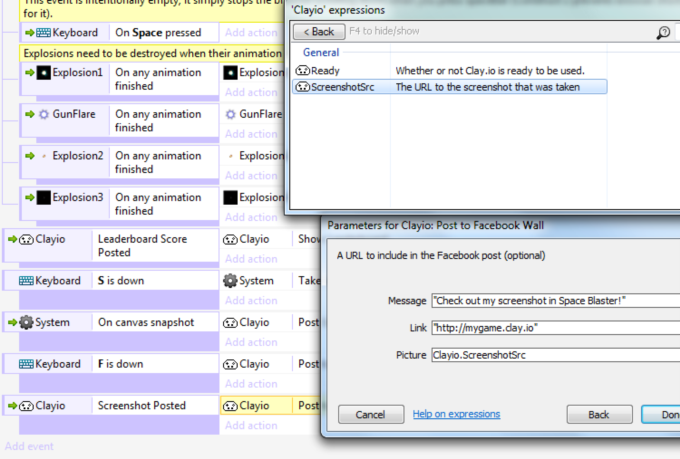Click green arrow beside On canvas snapshot System

click(12, 322)
